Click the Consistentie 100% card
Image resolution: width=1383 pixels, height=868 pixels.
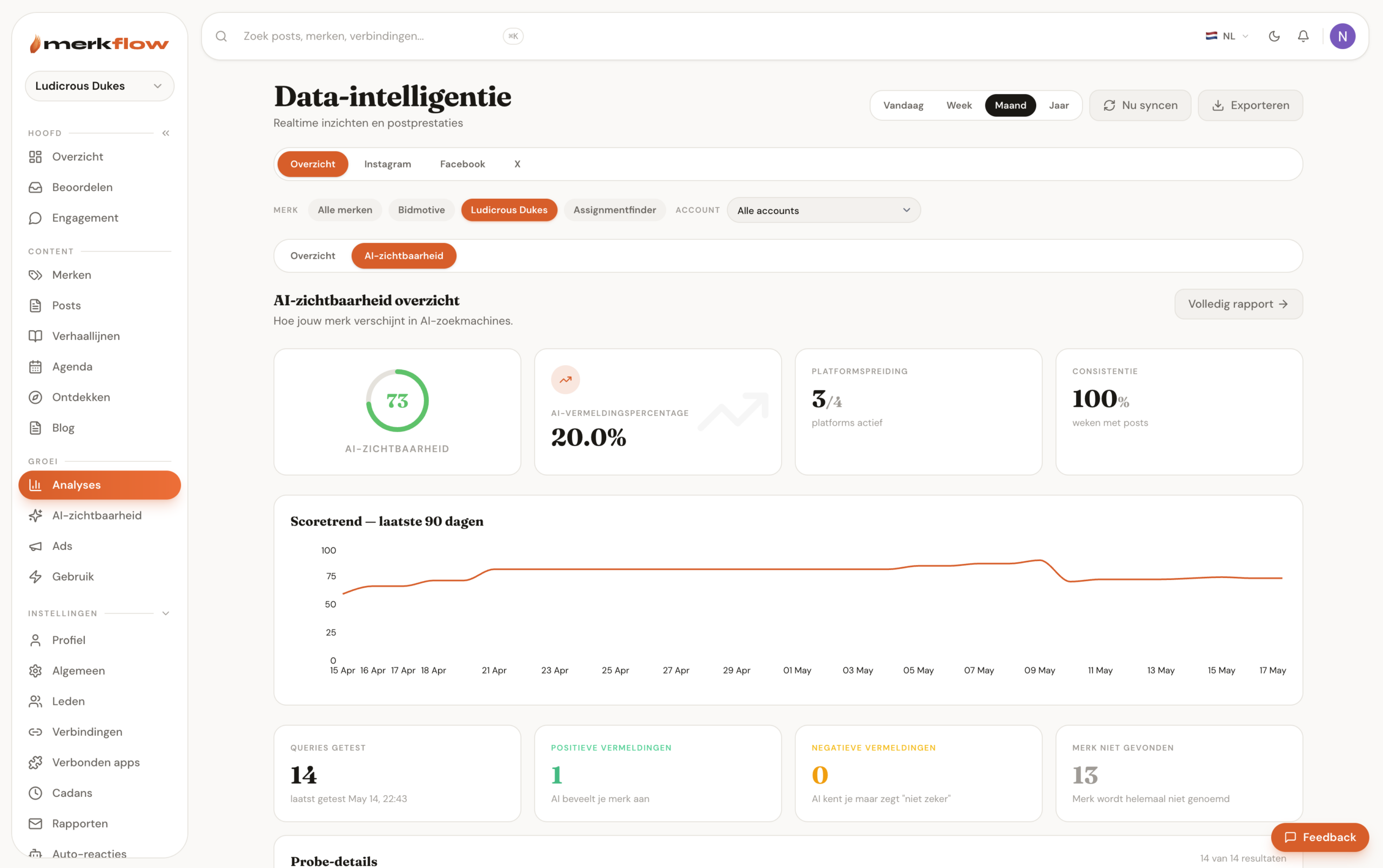[x=1179, y=412]
